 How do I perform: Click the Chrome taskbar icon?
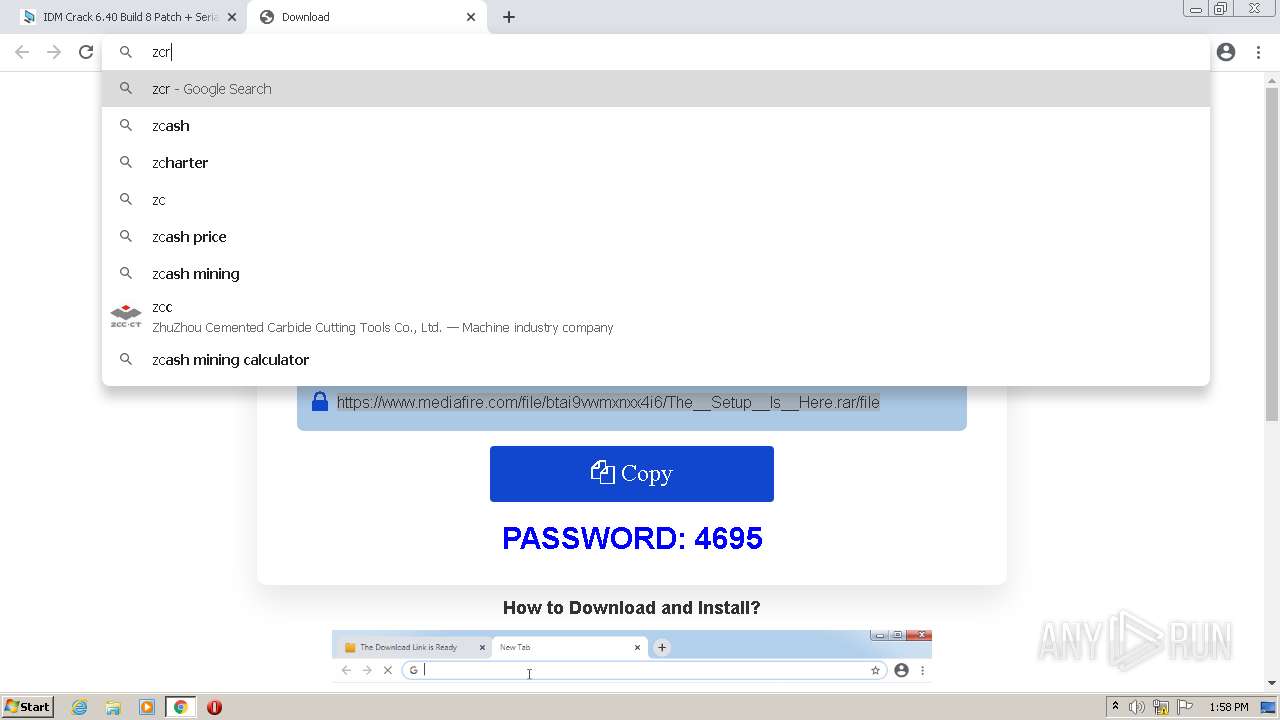(181, 707)
